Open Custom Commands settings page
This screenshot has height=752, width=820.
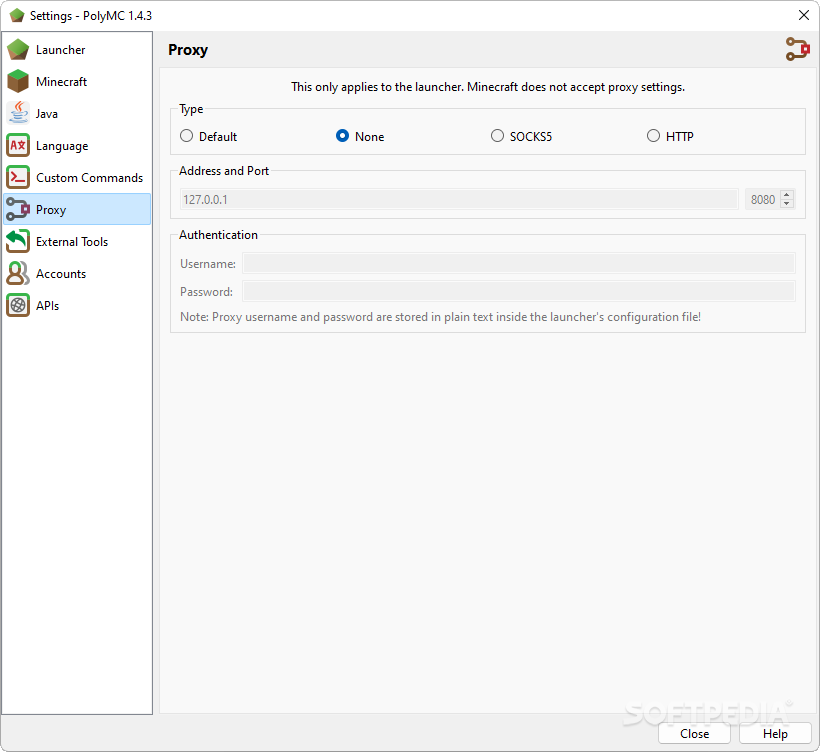click(77, 177)
